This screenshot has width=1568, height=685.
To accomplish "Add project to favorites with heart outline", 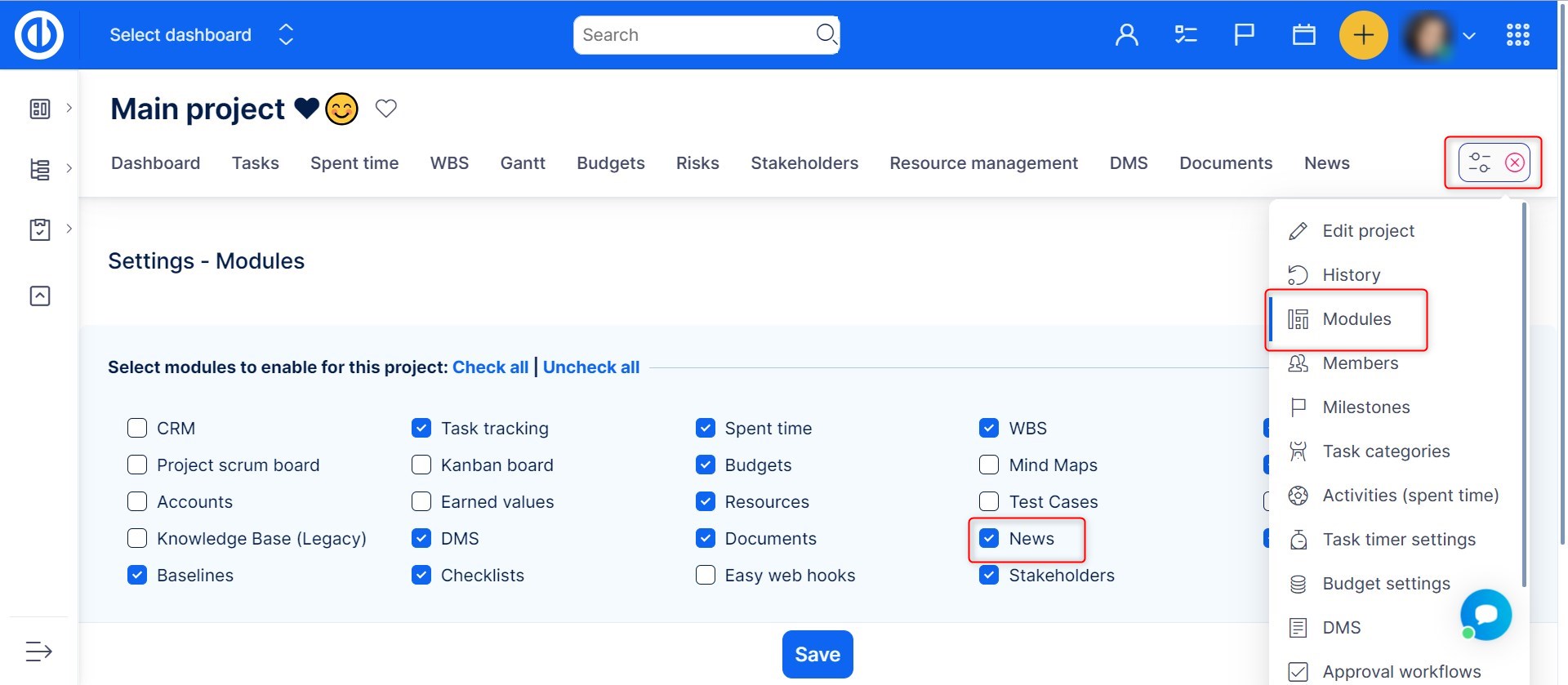I will (x=385, y=109).
